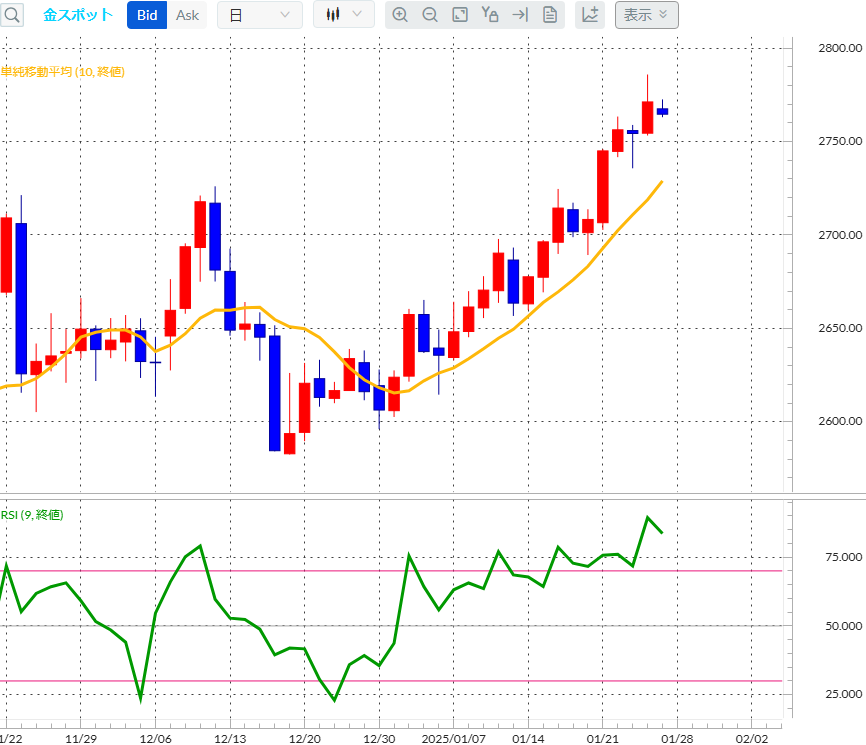Click the 11/29 date axis label
Image resolution: width=866 pixels, height=745 pixels.
[x=81, y=739]
